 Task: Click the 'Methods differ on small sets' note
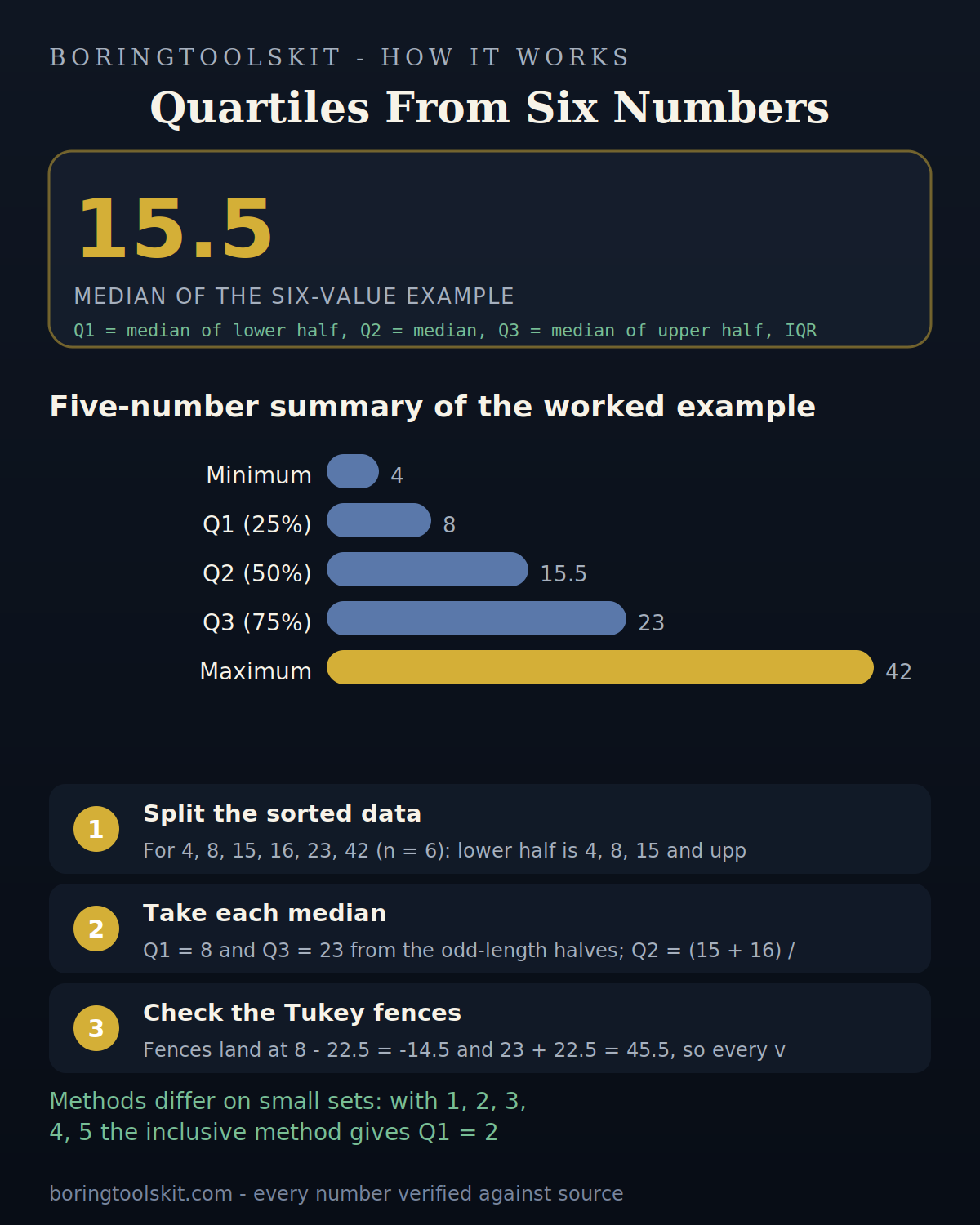[x=287, y=1116]
